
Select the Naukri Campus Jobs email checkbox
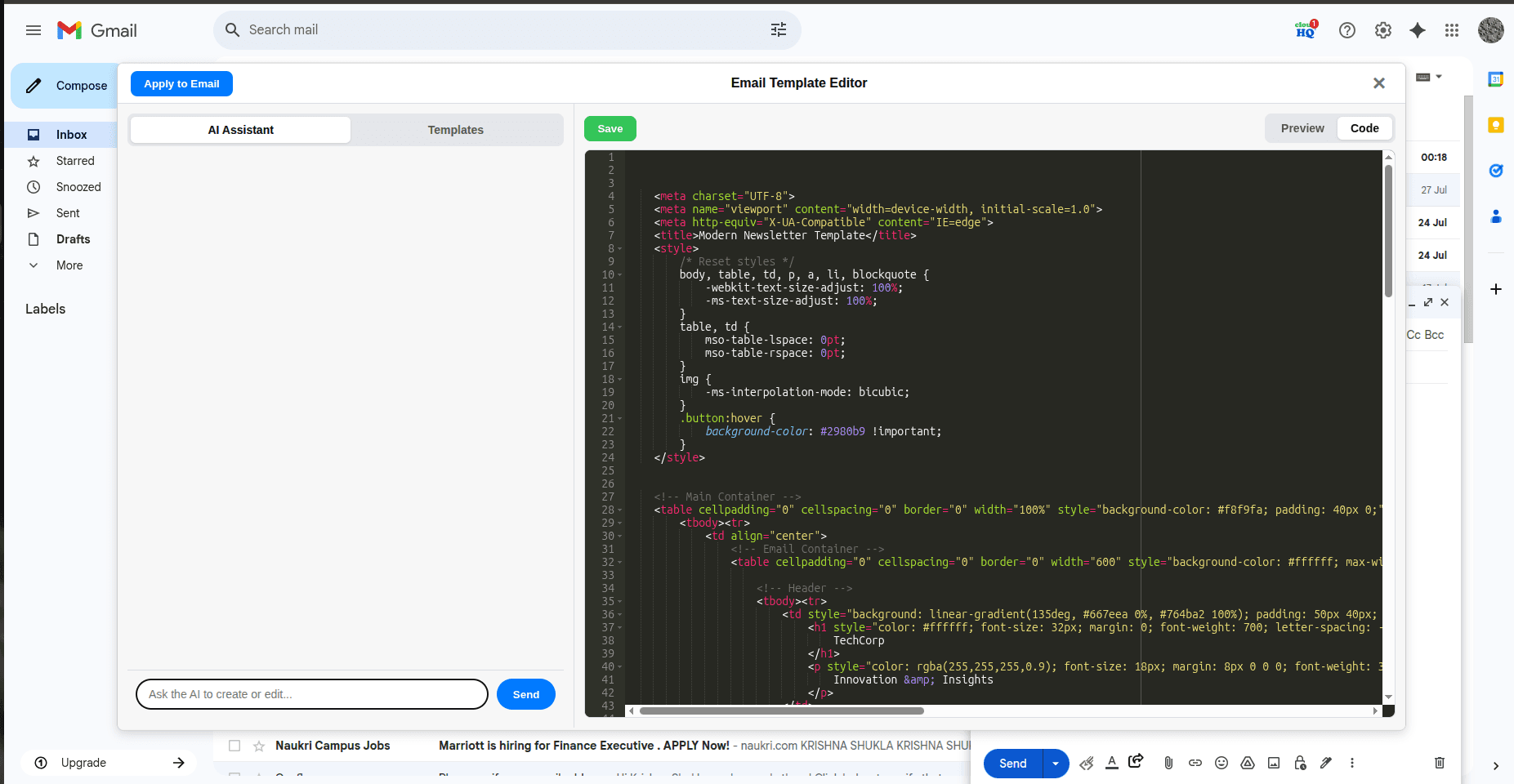click(x=234, y=746)
